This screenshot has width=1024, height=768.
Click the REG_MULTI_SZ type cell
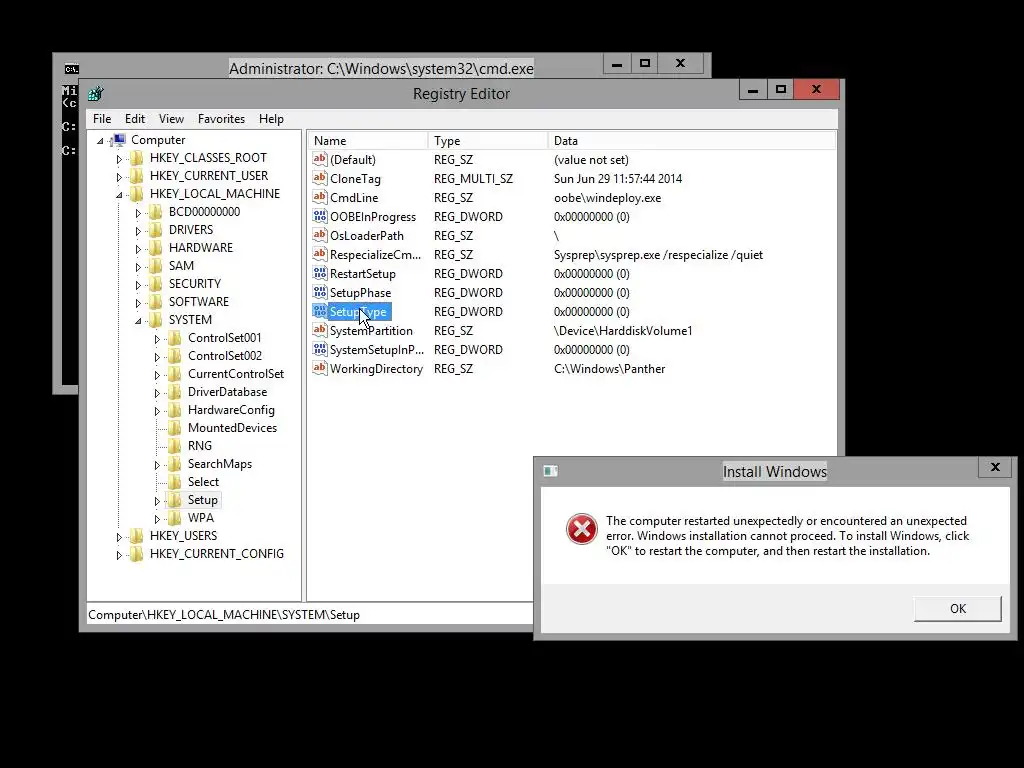coord(473,179)
